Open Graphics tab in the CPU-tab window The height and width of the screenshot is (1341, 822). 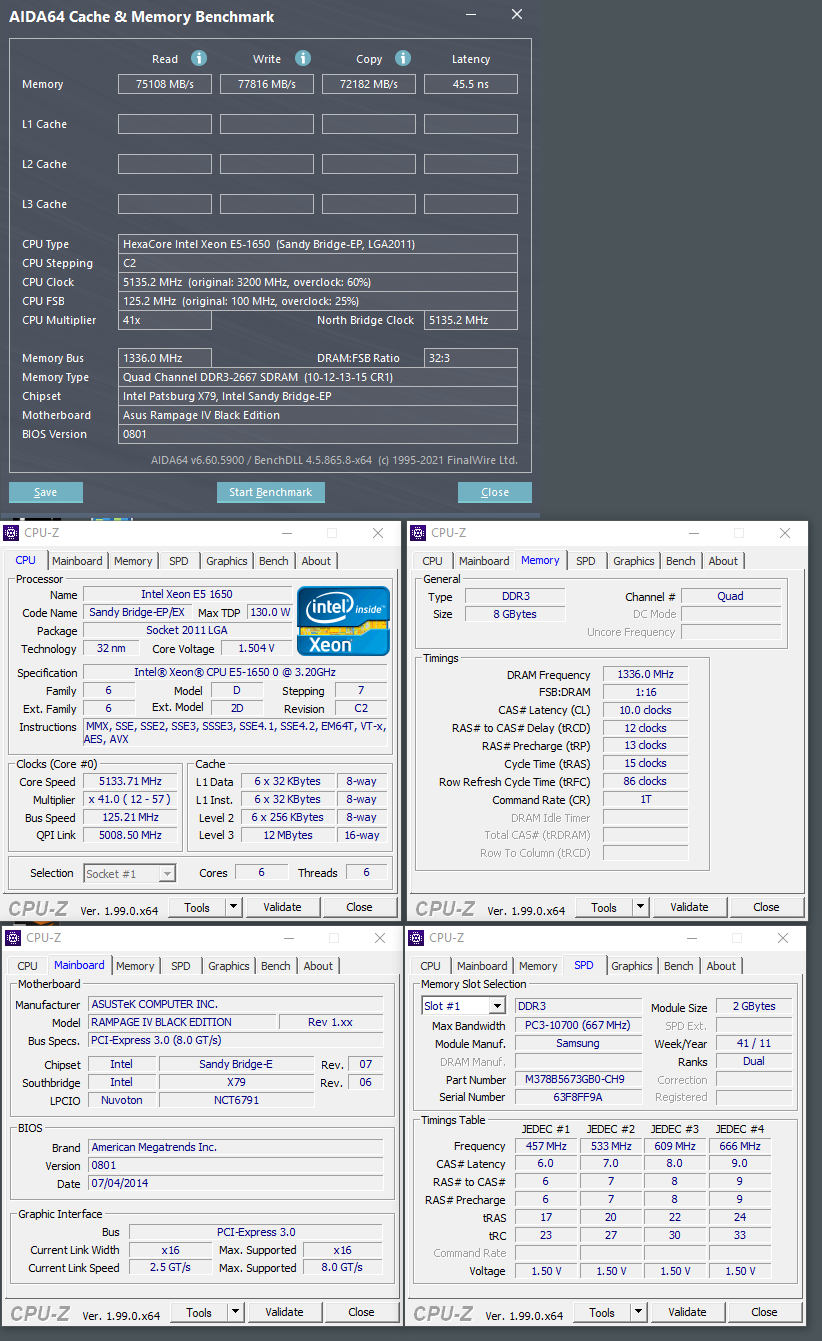pyautogui.click(x=227, y=561)
